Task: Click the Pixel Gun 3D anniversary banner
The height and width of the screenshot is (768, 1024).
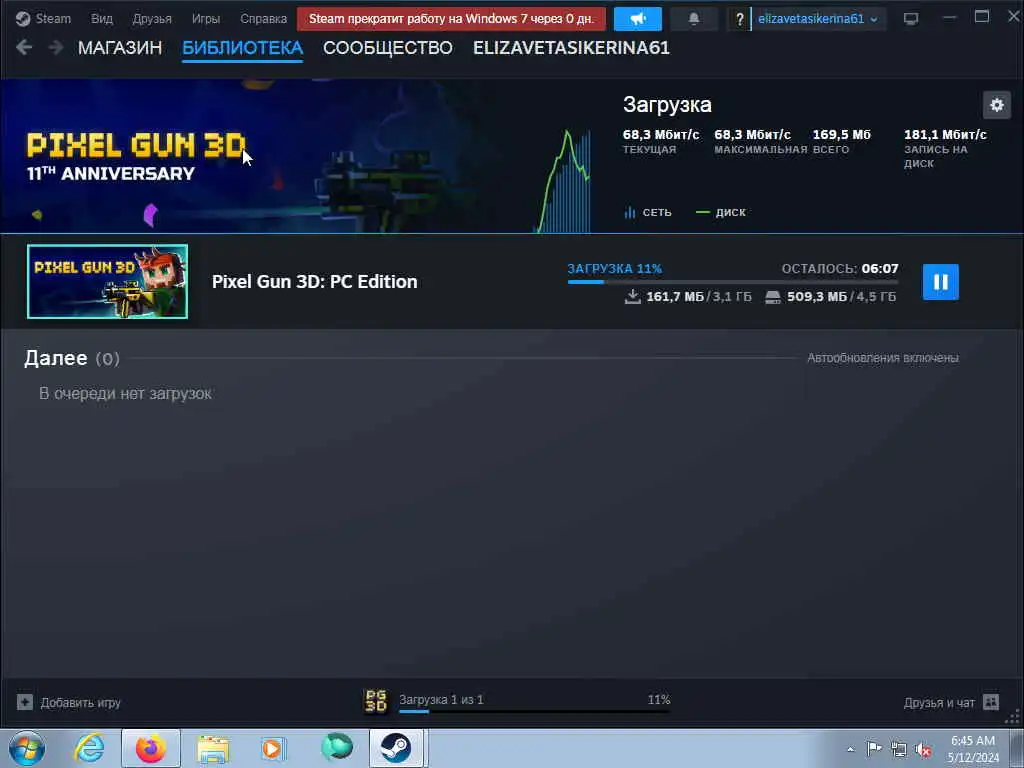Action: [x=268, y=155]
